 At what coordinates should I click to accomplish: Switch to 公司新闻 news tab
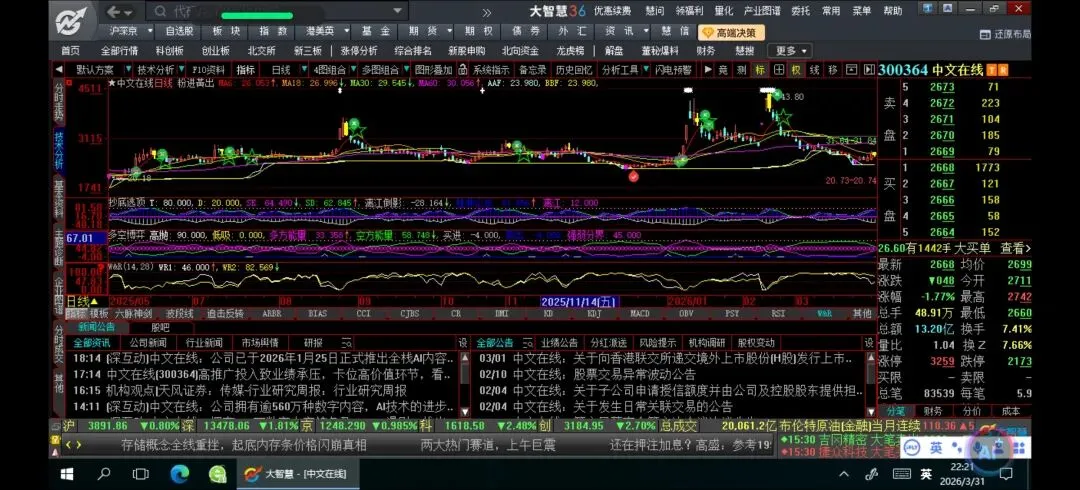click(x=147, y=343)
